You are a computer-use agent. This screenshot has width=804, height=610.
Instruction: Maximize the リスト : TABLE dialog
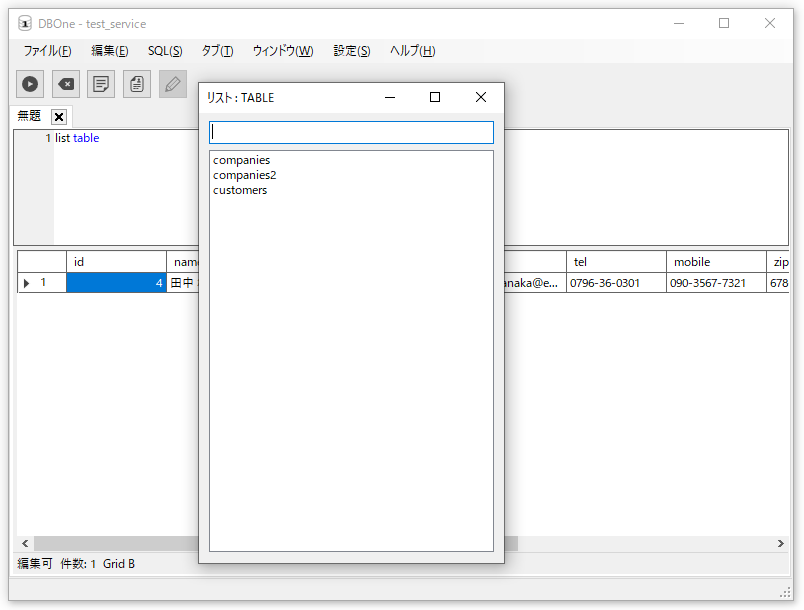(x=435, y=97)
